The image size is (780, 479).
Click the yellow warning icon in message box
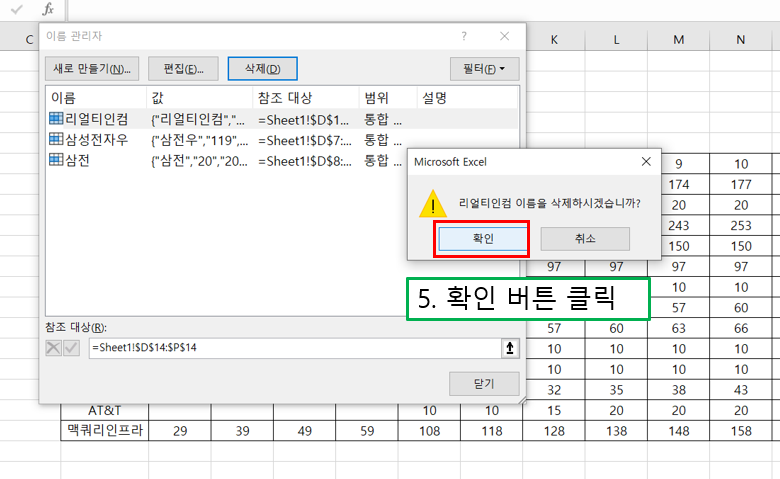tap(433, 204)
